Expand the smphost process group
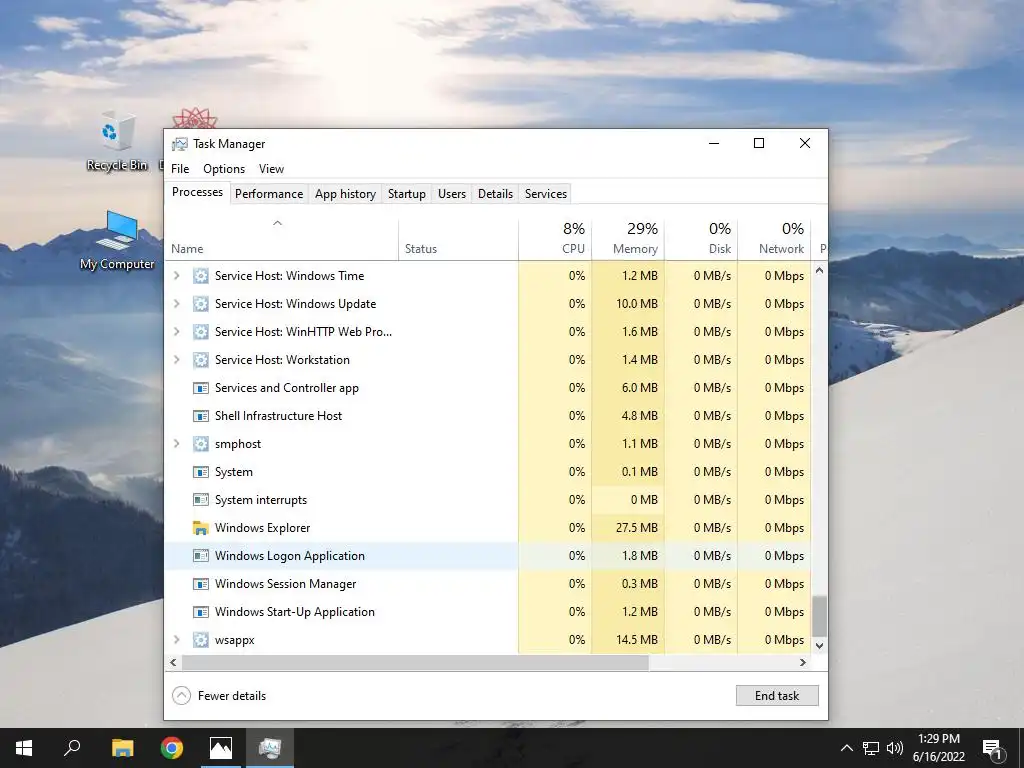This screenshot has height=768, width=1024. (x=176, y=444)
